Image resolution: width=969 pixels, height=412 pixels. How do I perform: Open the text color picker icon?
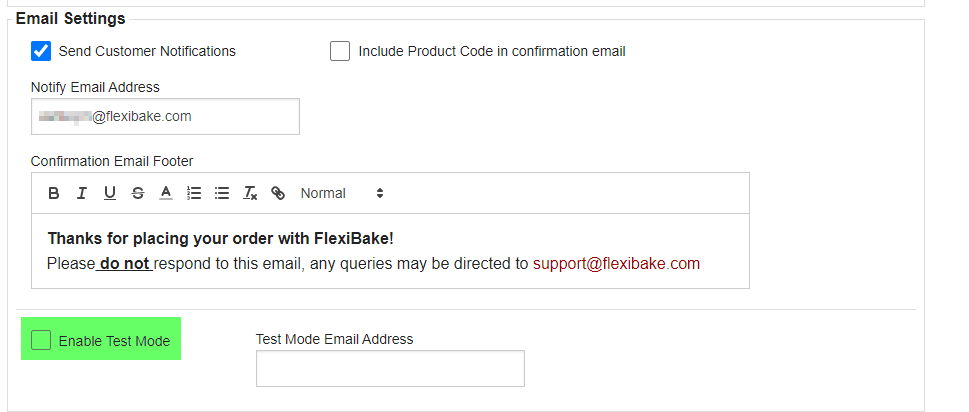[x=166, y=193]
